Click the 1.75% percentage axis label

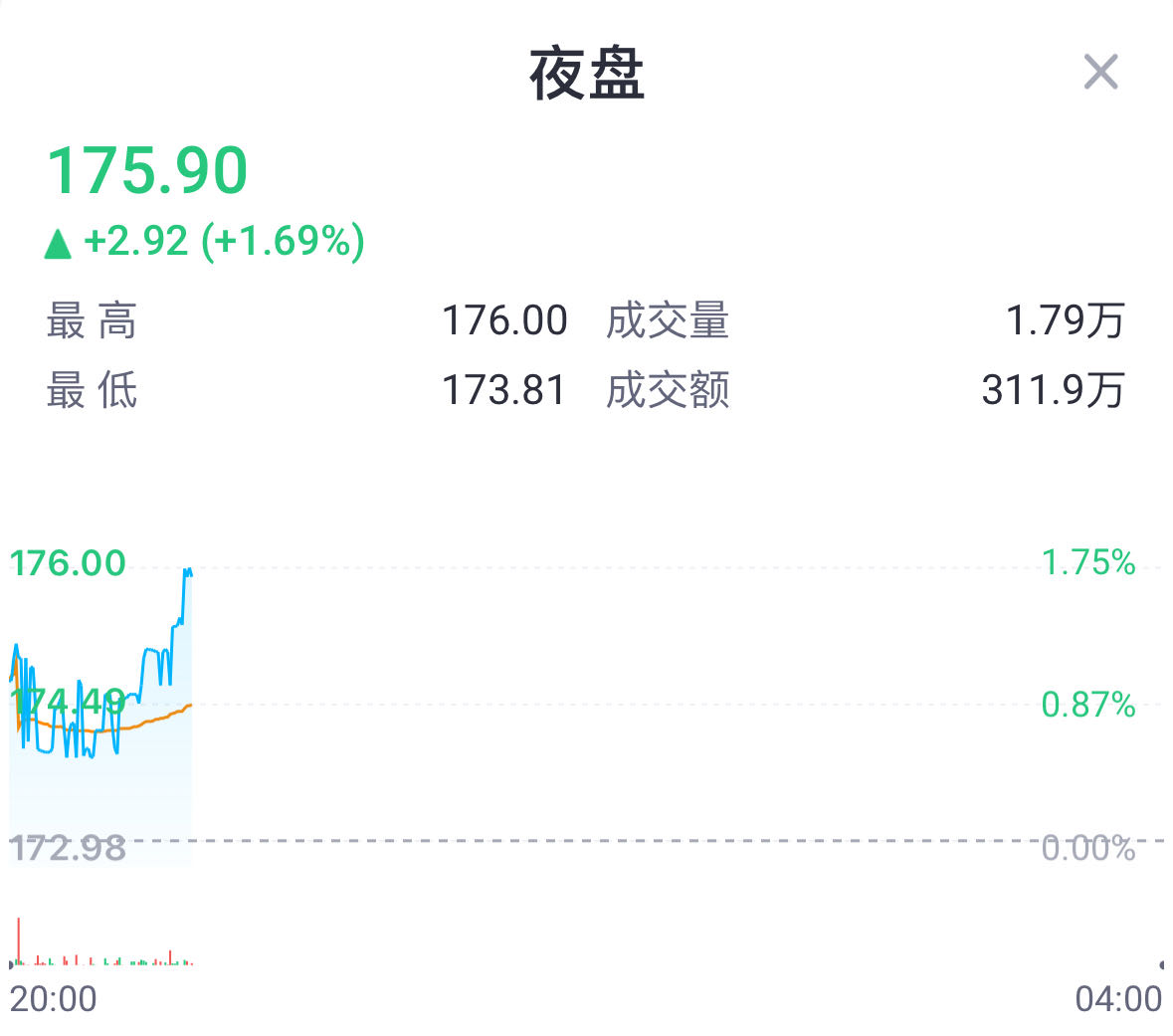(1088, 563)
